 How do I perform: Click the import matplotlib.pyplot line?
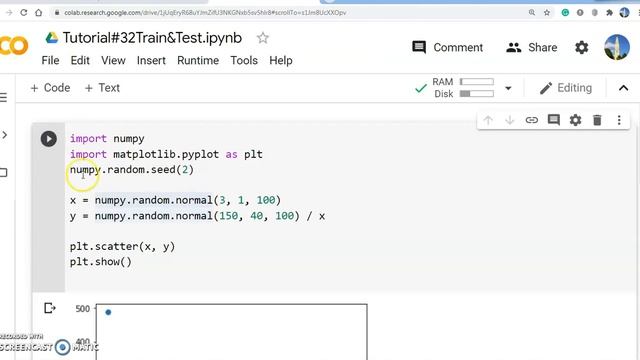(166, 154)
